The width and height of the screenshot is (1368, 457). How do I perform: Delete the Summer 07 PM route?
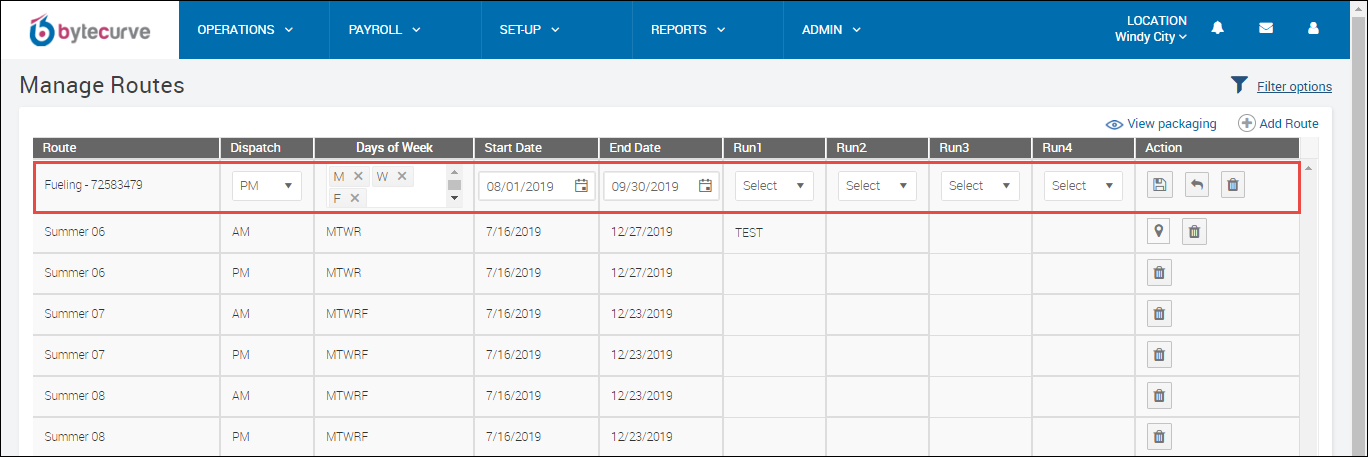(1159, 355)
